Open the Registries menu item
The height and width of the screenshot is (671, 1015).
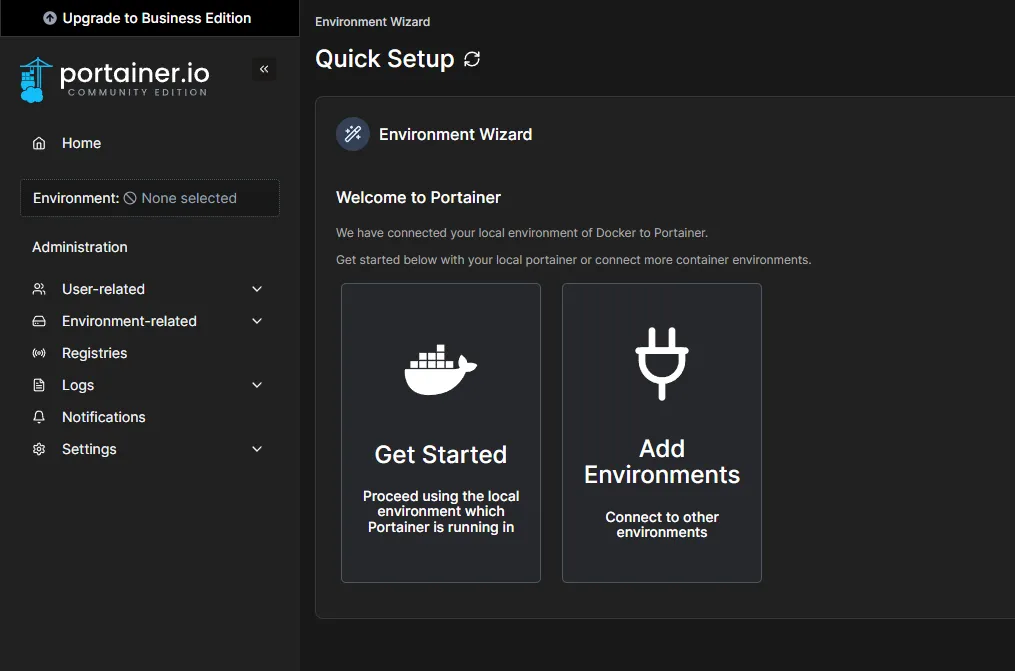(94, 353)
